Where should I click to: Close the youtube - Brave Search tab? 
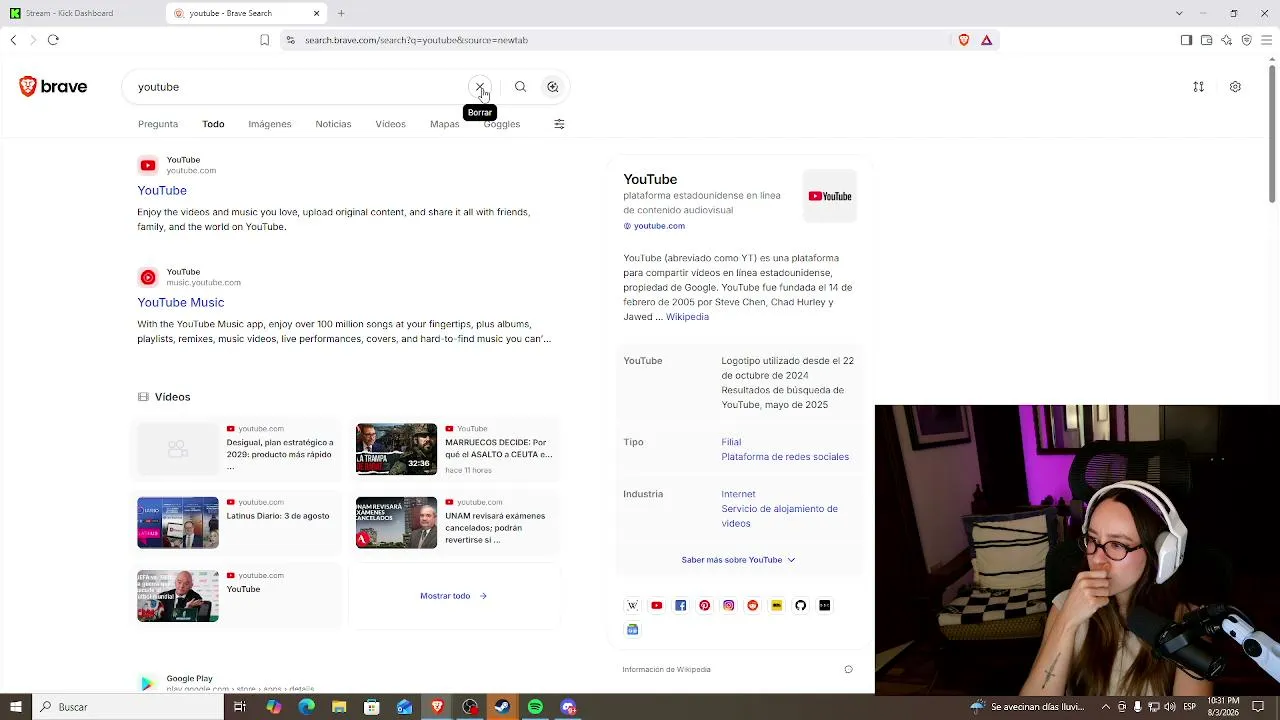point(316,13)
